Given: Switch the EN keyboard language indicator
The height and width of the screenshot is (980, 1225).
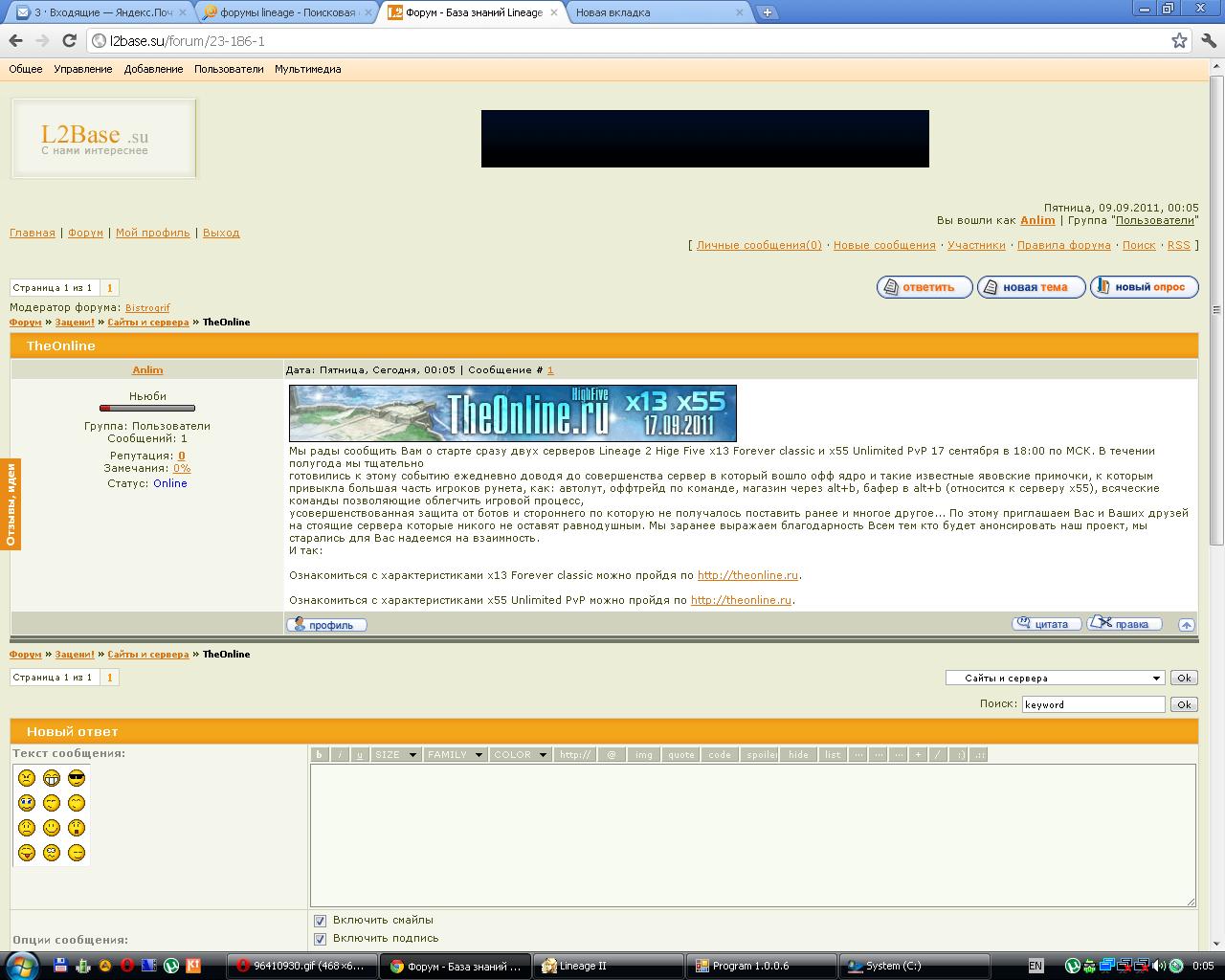Looking at the screenshot, I should [1036, 967].
